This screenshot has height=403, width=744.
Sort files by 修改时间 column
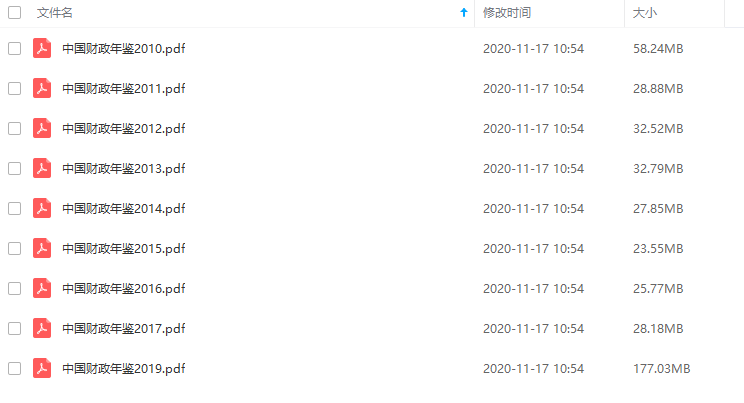[507, 13]
